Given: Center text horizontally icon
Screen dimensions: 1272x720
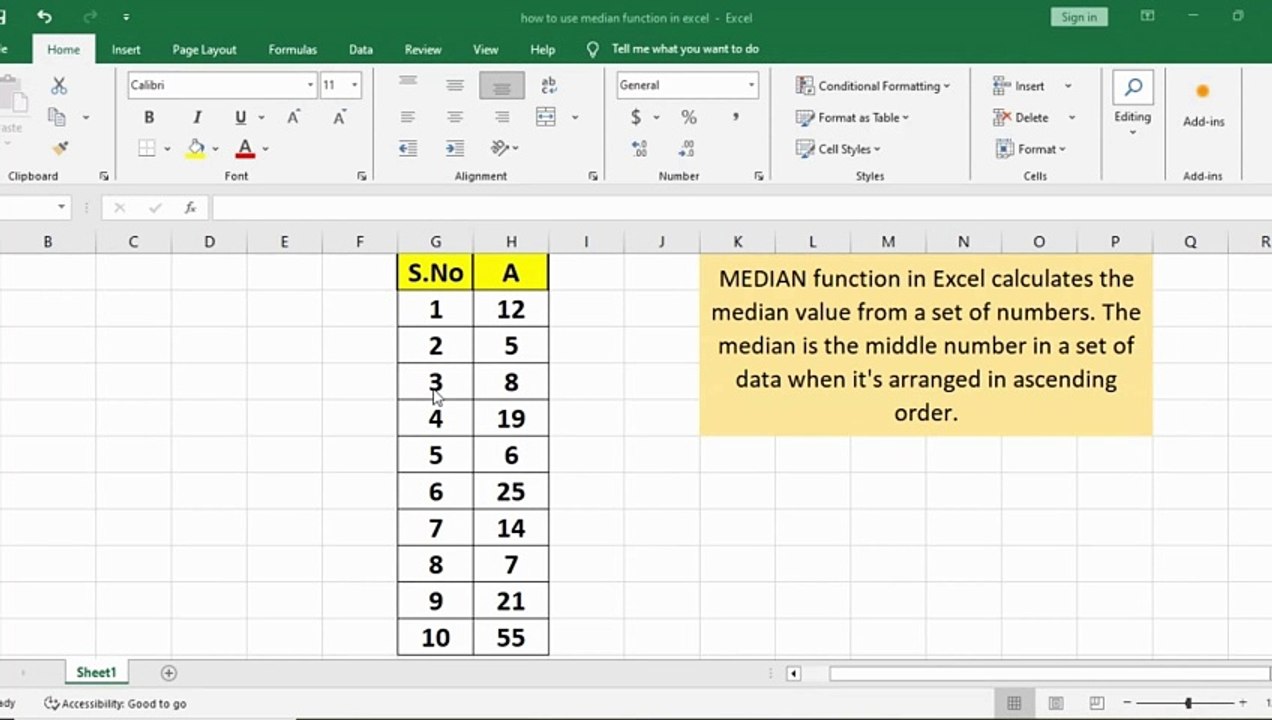Looking at the screenshot, I should coord(455,117).
